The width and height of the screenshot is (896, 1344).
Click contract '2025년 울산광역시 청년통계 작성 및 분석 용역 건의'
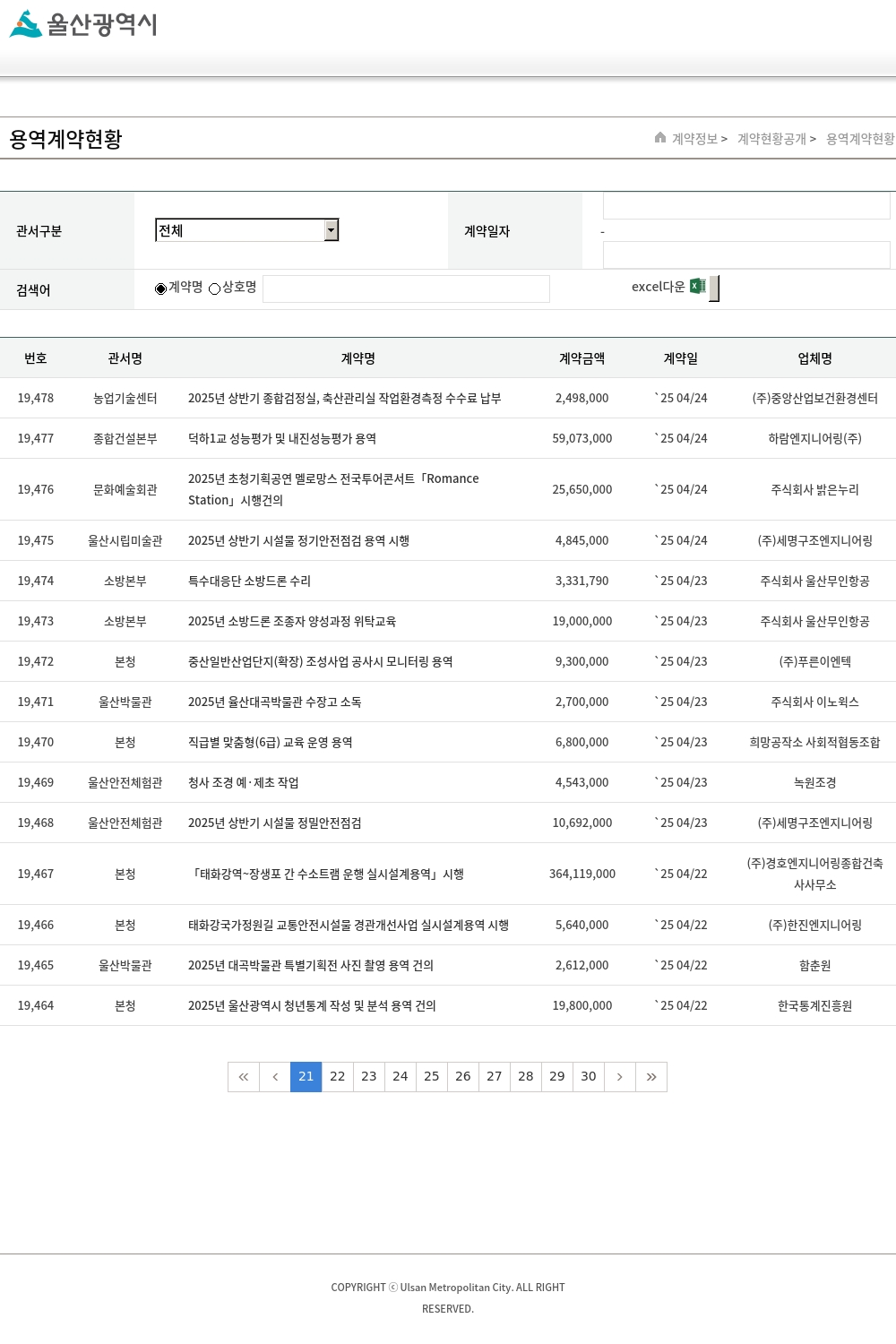pos(312,1006)
